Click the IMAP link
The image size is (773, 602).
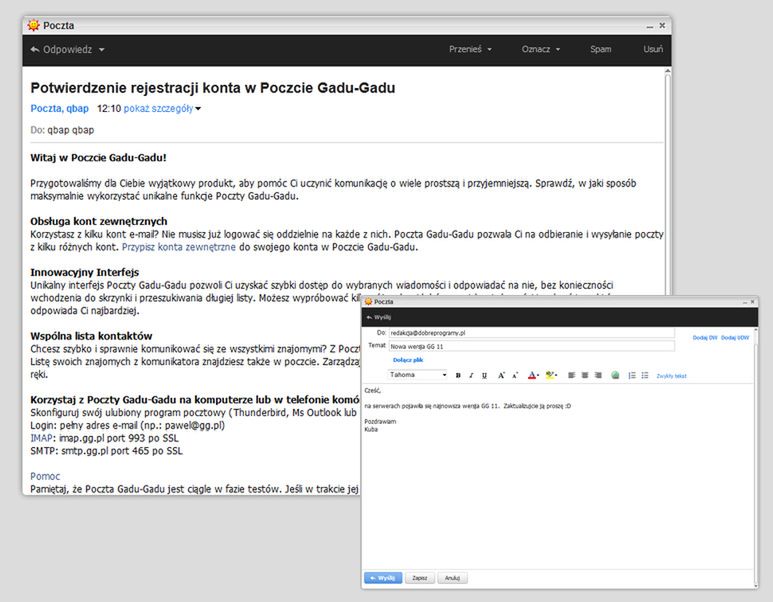[41, 438]
